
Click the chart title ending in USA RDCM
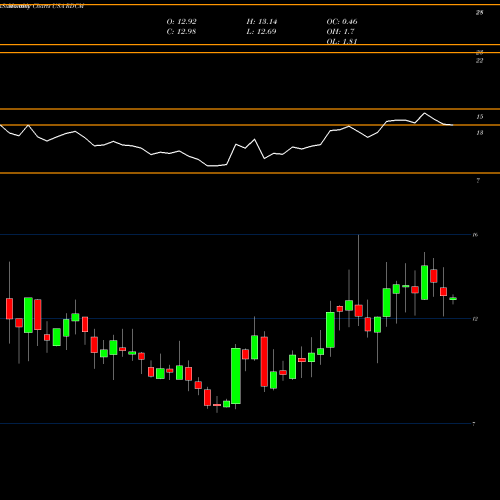[42, 6]
